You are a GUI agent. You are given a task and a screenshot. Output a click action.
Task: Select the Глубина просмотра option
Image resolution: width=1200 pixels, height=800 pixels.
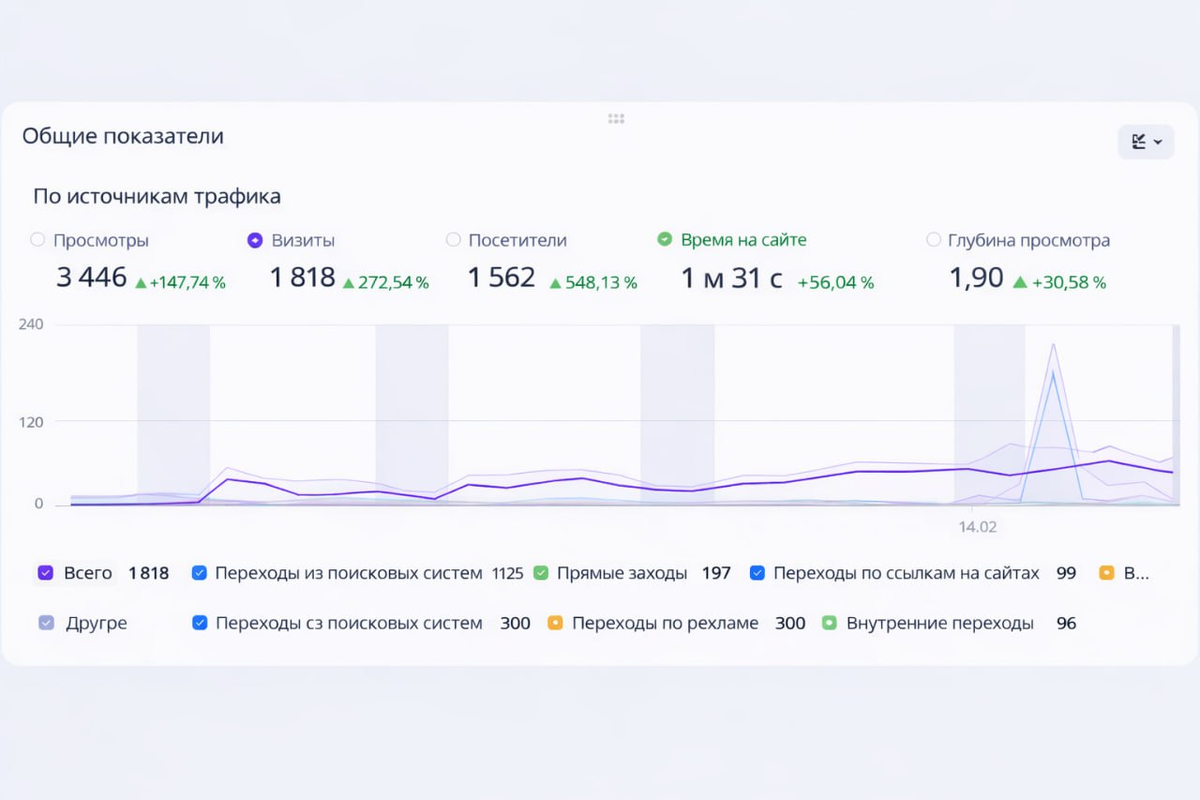(x=934, y=240)
